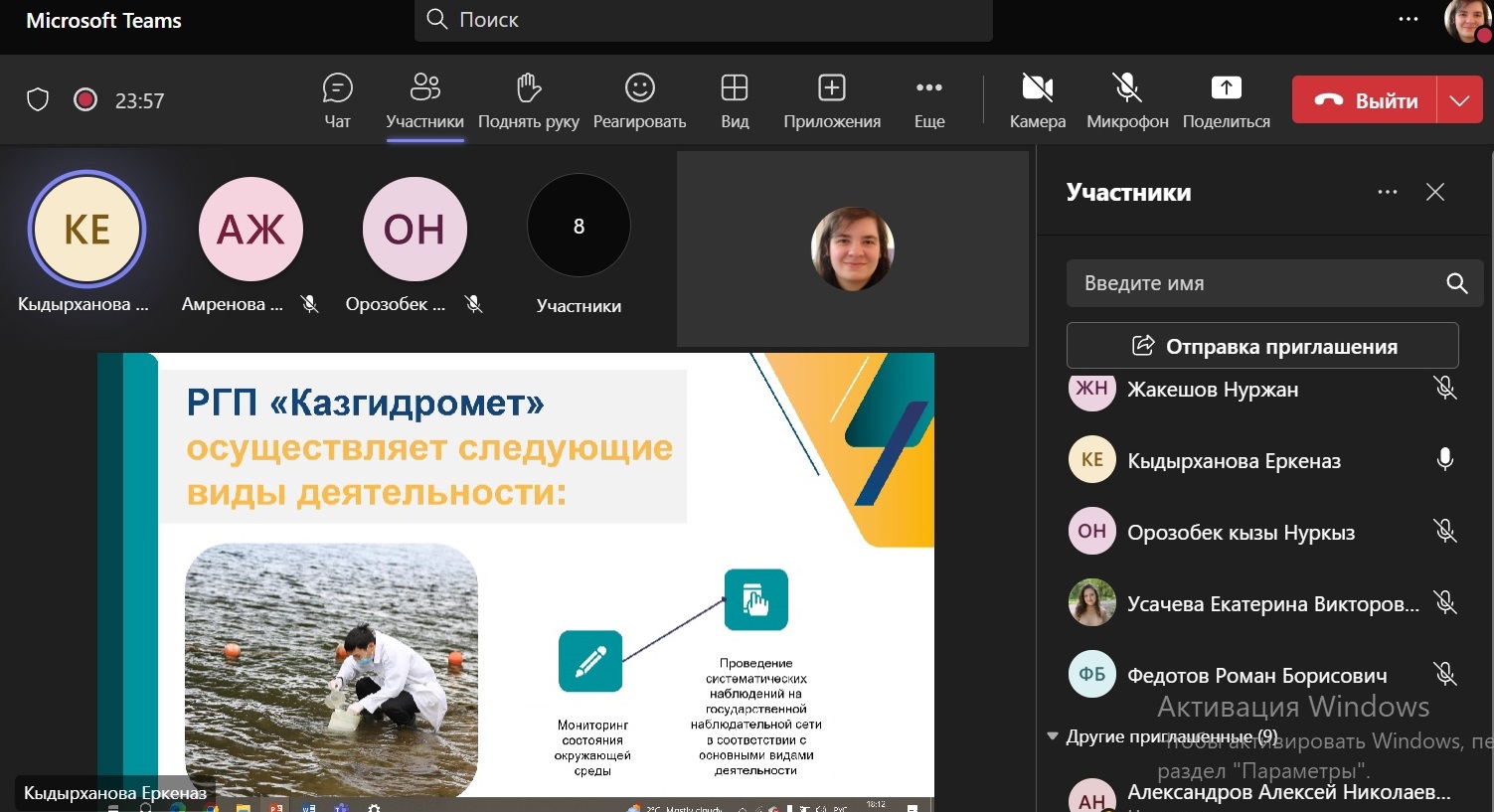Click the magnifier icon in participant search
This screenshot has width=1494, height=812.
1456,283
